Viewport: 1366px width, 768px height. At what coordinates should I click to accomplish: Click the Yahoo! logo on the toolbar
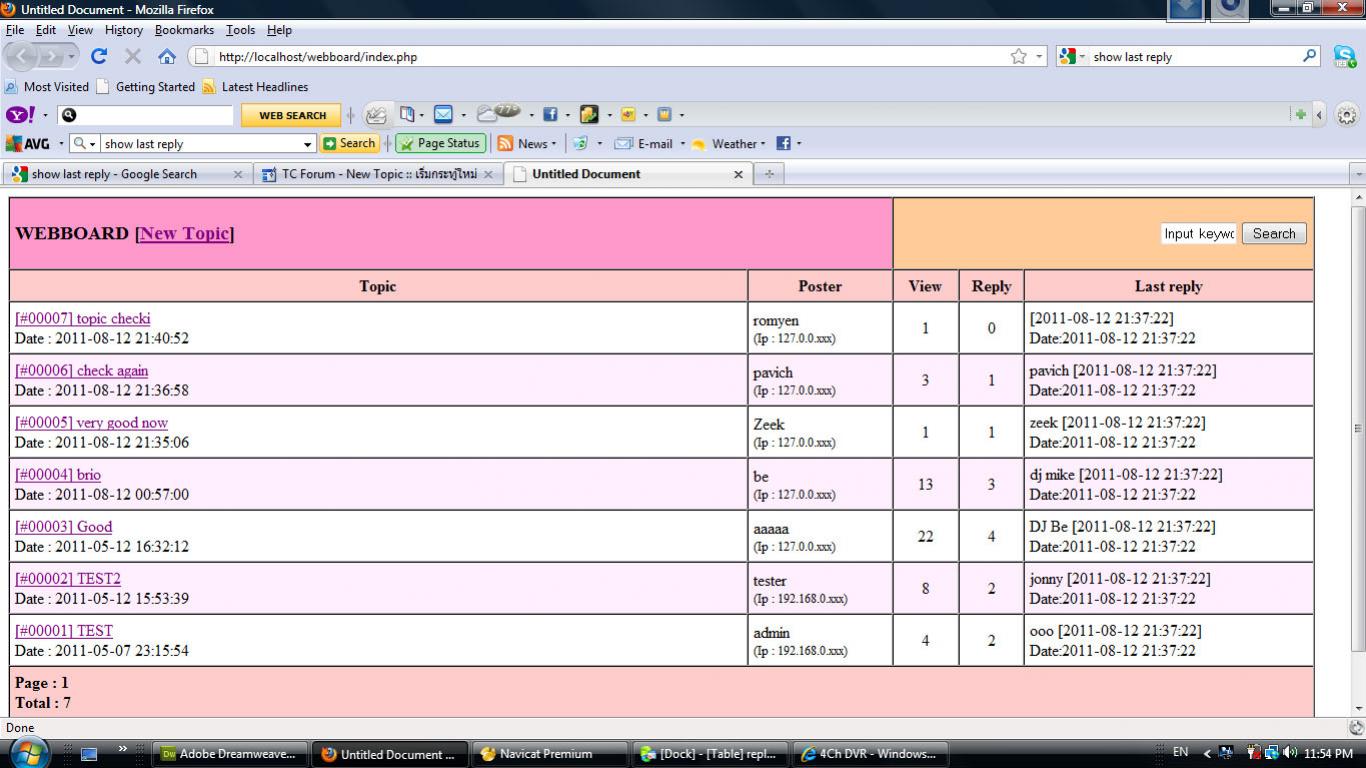point(21,115)
